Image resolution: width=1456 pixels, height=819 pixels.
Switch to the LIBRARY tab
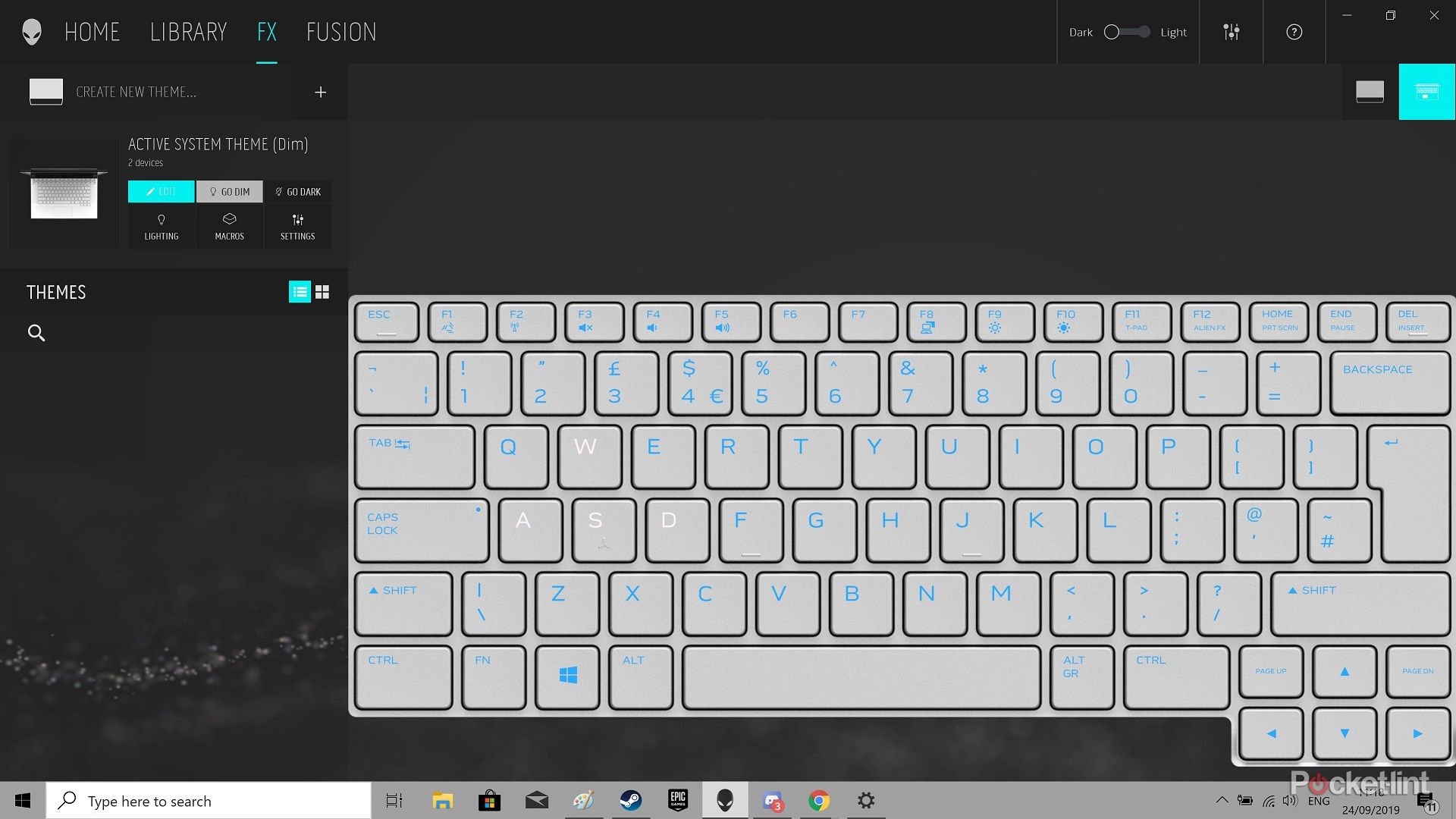[x=189, y=32]
